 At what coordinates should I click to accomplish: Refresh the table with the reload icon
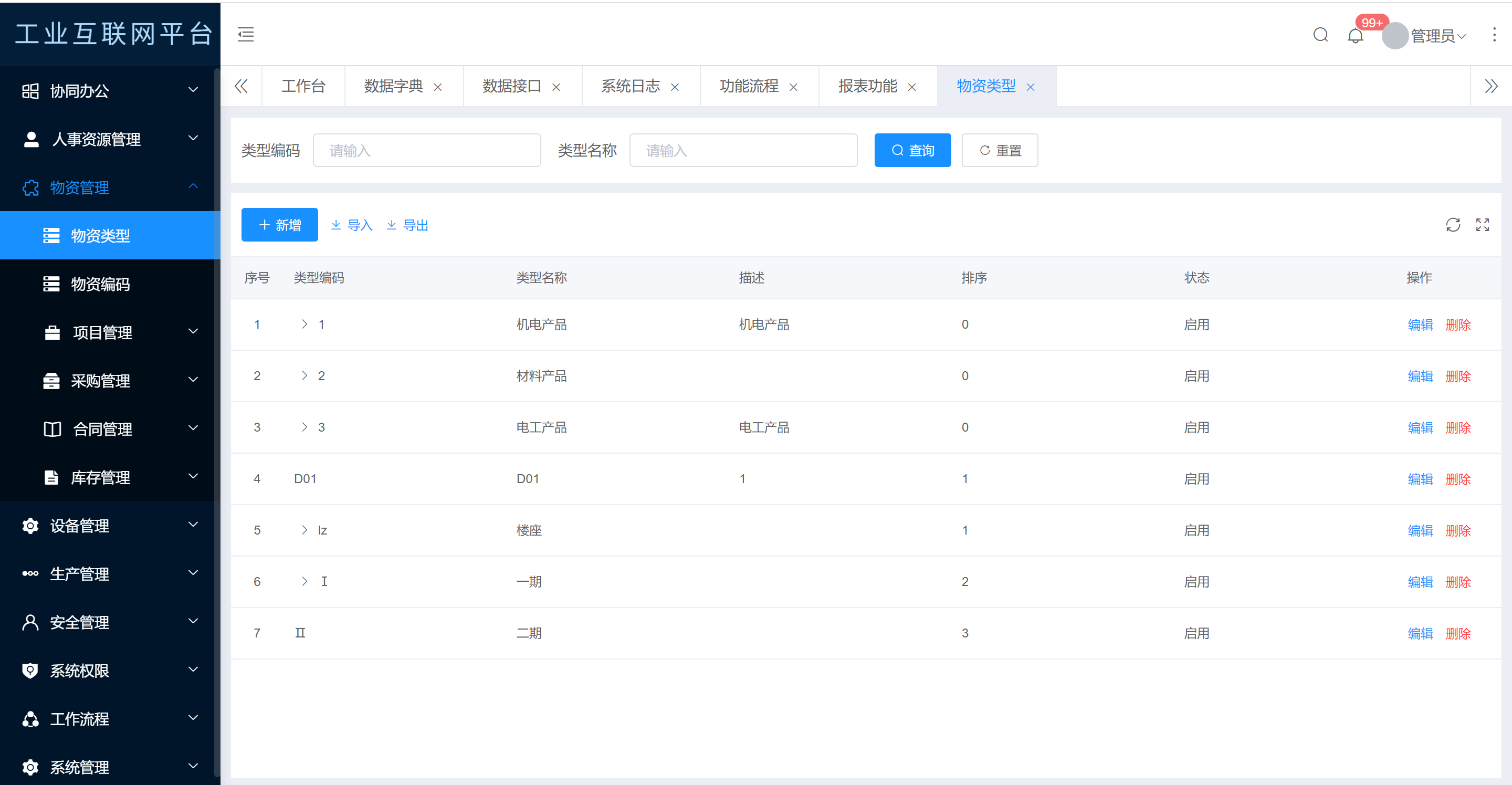[x=1453, y=225]
